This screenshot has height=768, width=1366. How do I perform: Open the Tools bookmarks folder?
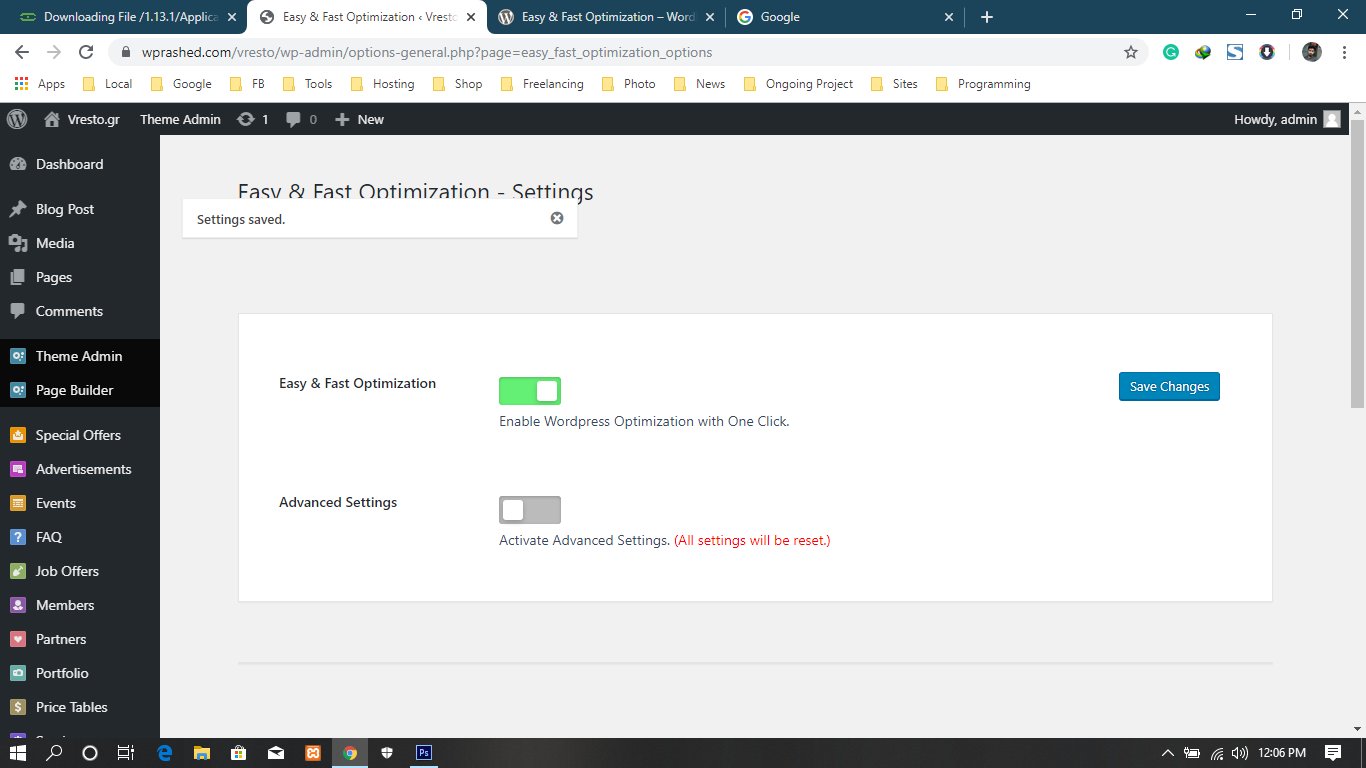307,84
